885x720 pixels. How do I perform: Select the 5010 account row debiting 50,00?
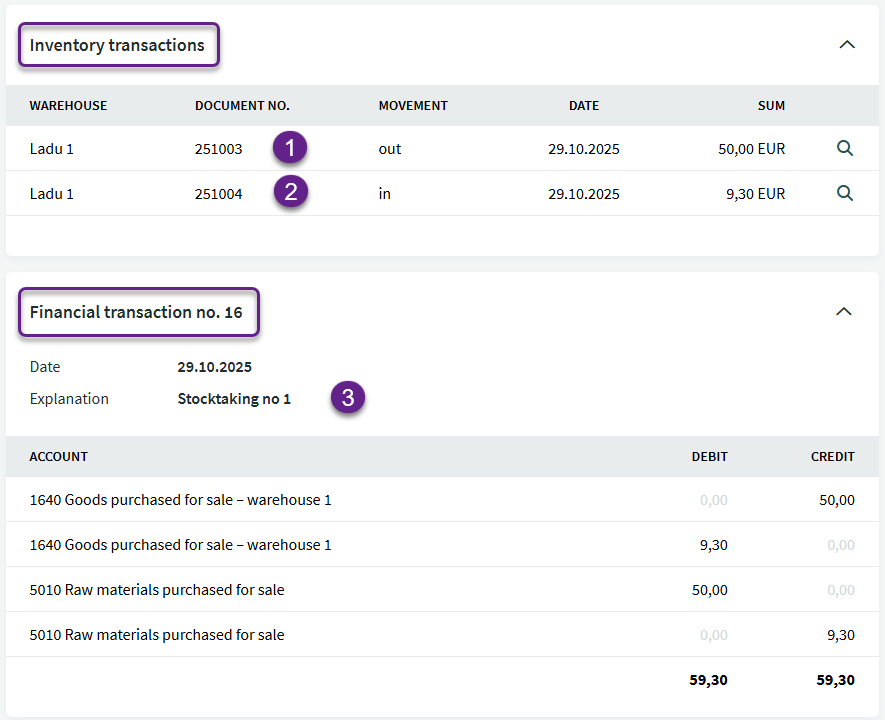pos(157,590)
